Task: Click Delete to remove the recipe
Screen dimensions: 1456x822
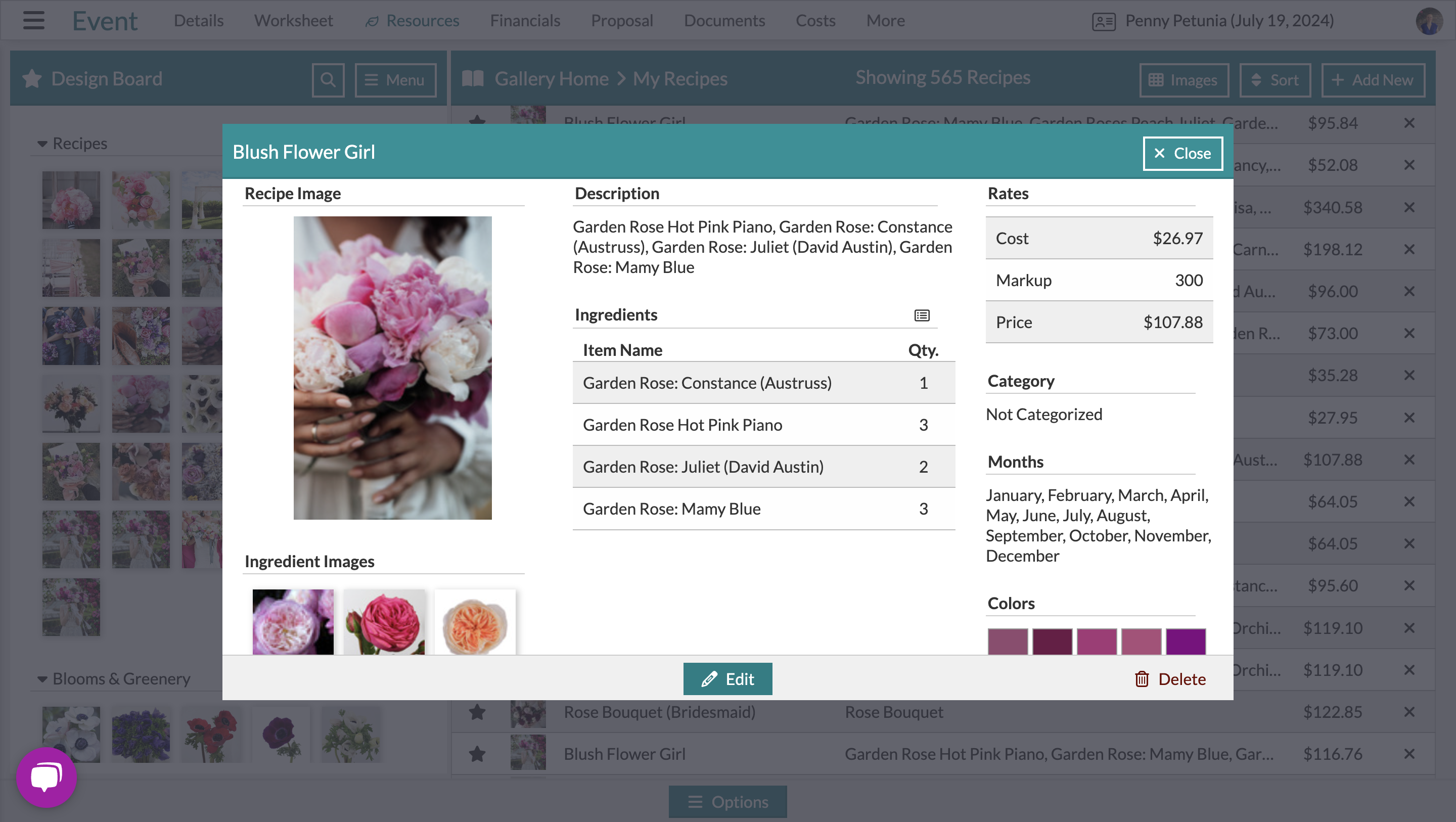Action: 1170,678
